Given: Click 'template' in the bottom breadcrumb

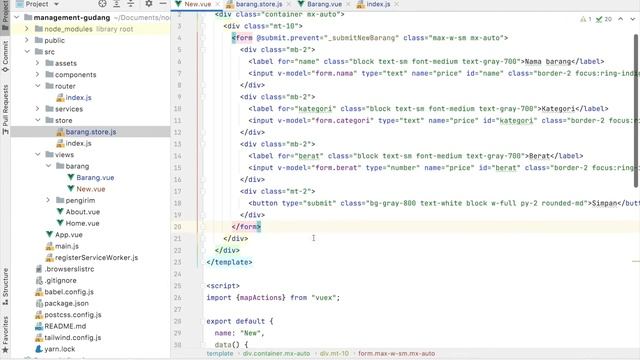Looking at the screenshot, I should [220, 353].
